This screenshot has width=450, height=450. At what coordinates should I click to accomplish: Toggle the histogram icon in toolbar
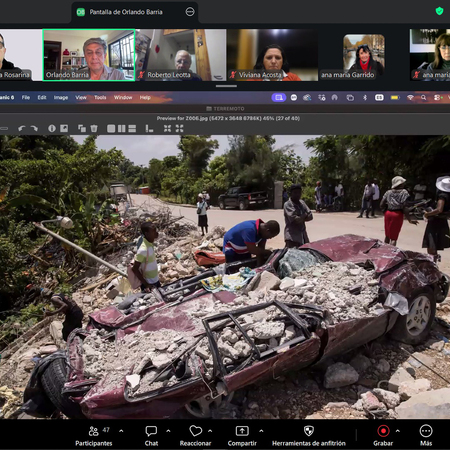point(149,128)
